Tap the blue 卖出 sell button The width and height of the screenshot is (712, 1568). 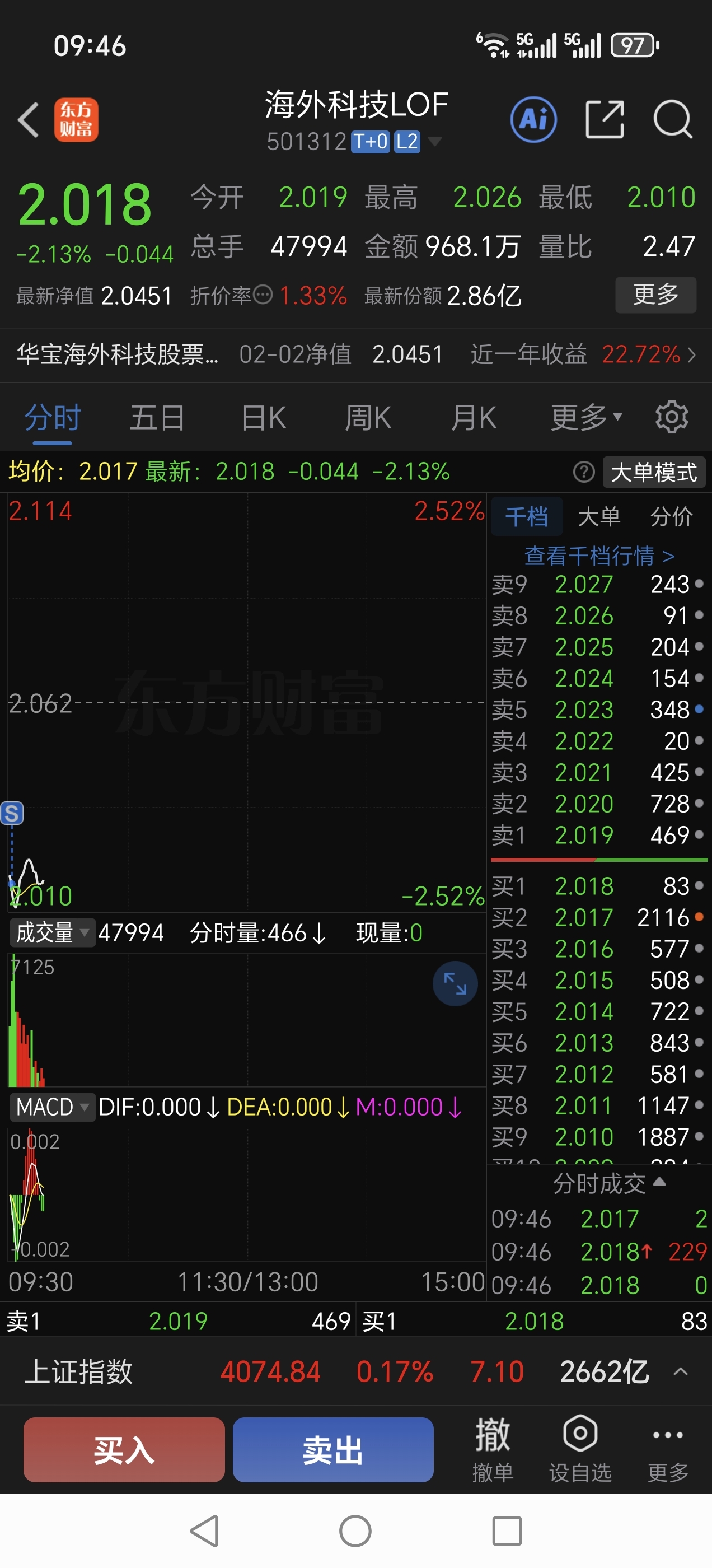(333, 1449)
